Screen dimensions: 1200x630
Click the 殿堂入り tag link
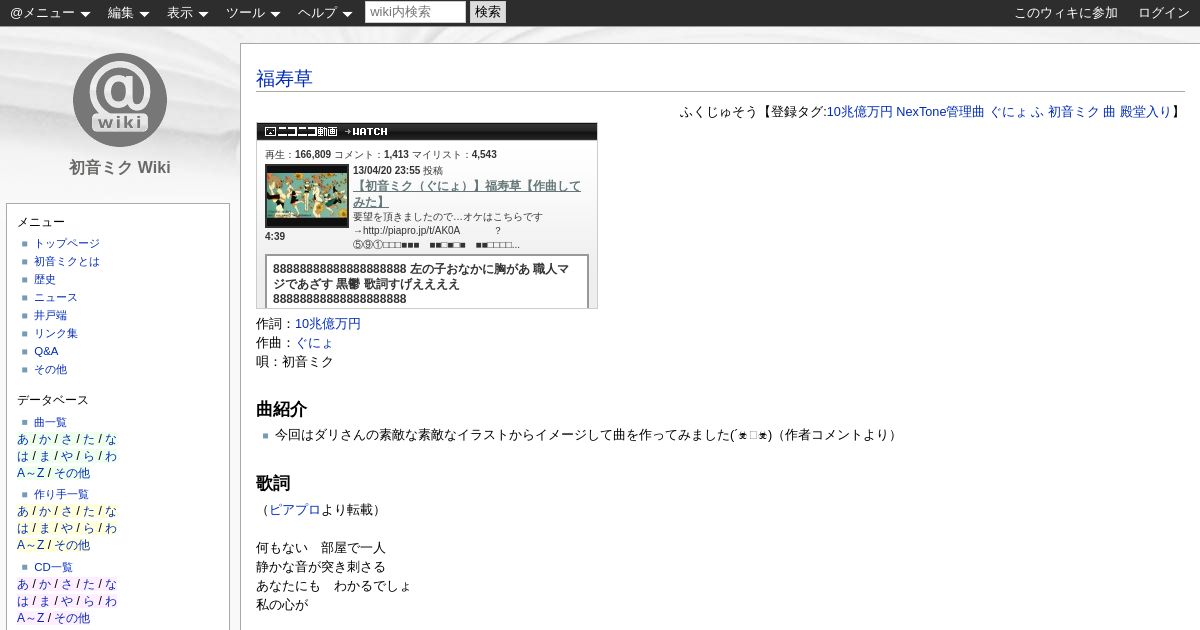click(1145, 112)
